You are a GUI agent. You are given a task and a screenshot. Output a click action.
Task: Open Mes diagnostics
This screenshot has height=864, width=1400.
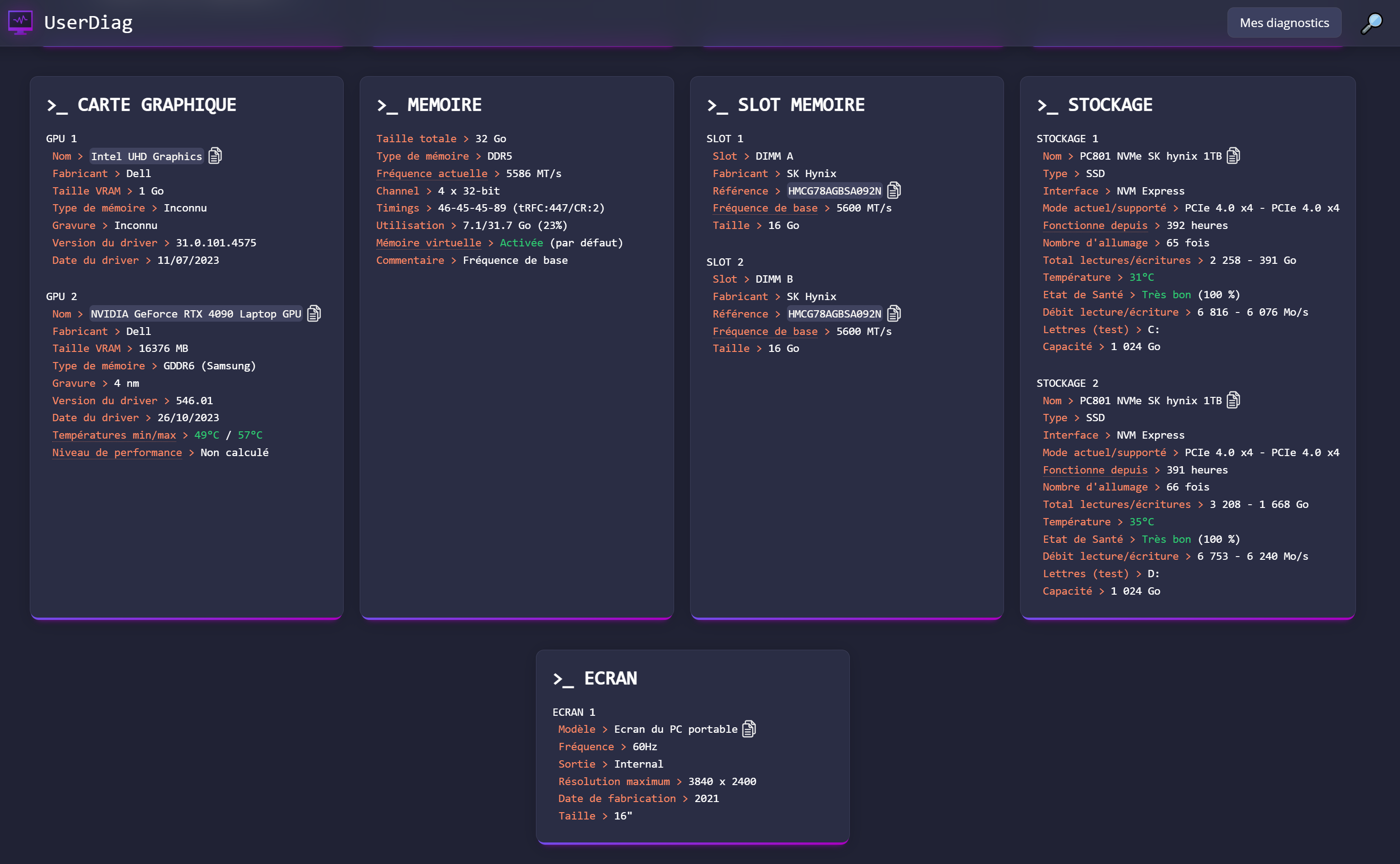point(1283,23)
